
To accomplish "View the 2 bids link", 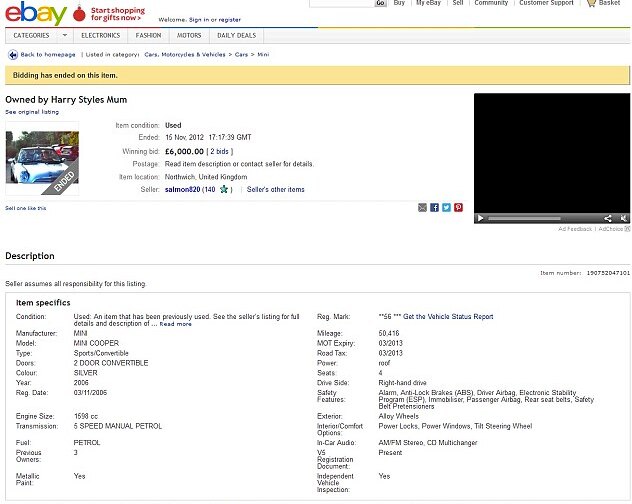I will tap(220, 152).
